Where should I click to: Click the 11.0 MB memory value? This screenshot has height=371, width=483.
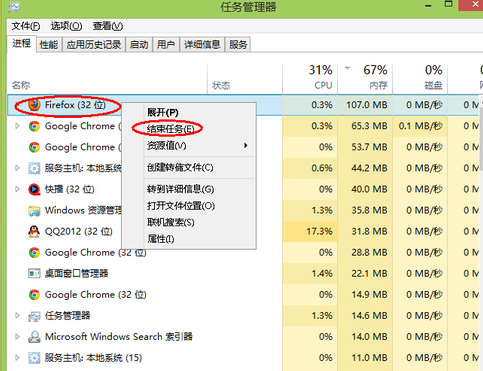coord(369,358)
